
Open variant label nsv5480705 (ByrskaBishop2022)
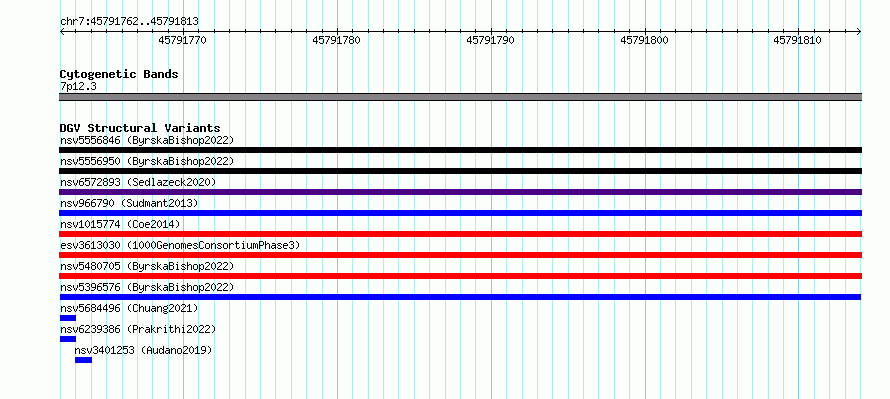147,266
